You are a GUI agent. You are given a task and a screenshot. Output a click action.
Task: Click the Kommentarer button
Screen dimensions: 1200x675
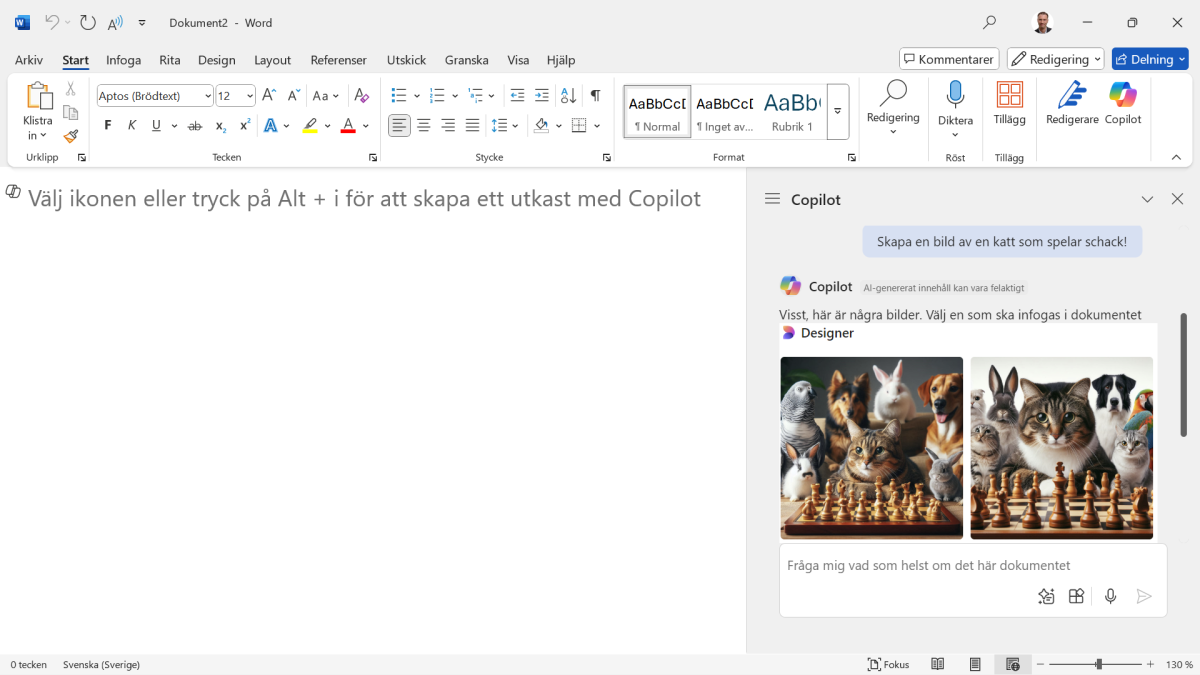(x=948, y=59)
